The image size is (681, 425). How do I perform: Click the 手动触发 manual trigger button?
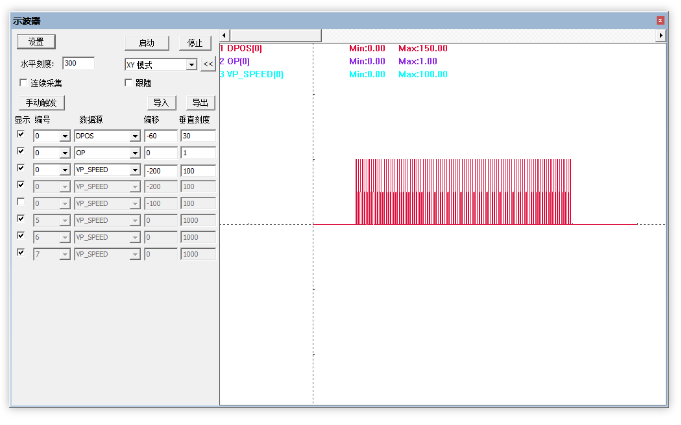[42, 103]
